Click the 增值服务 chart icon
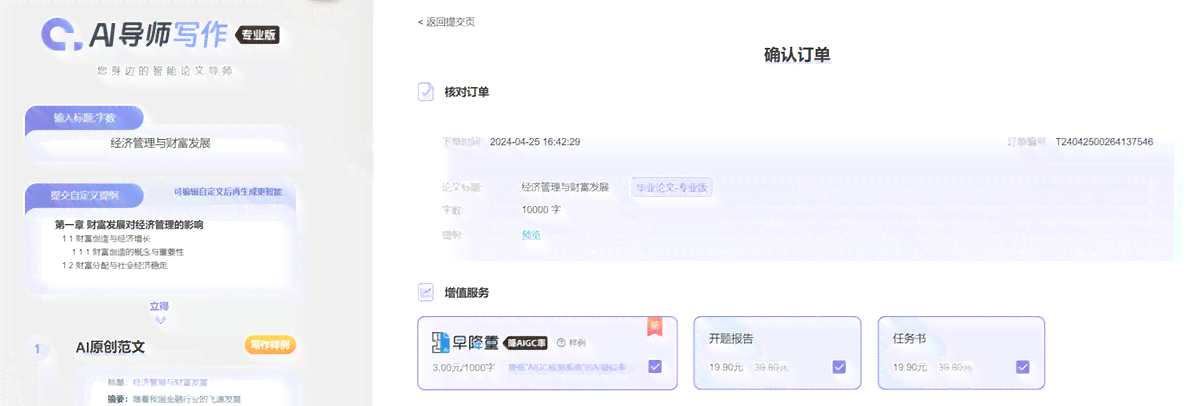1192x406 pixels. pos(426,292)
